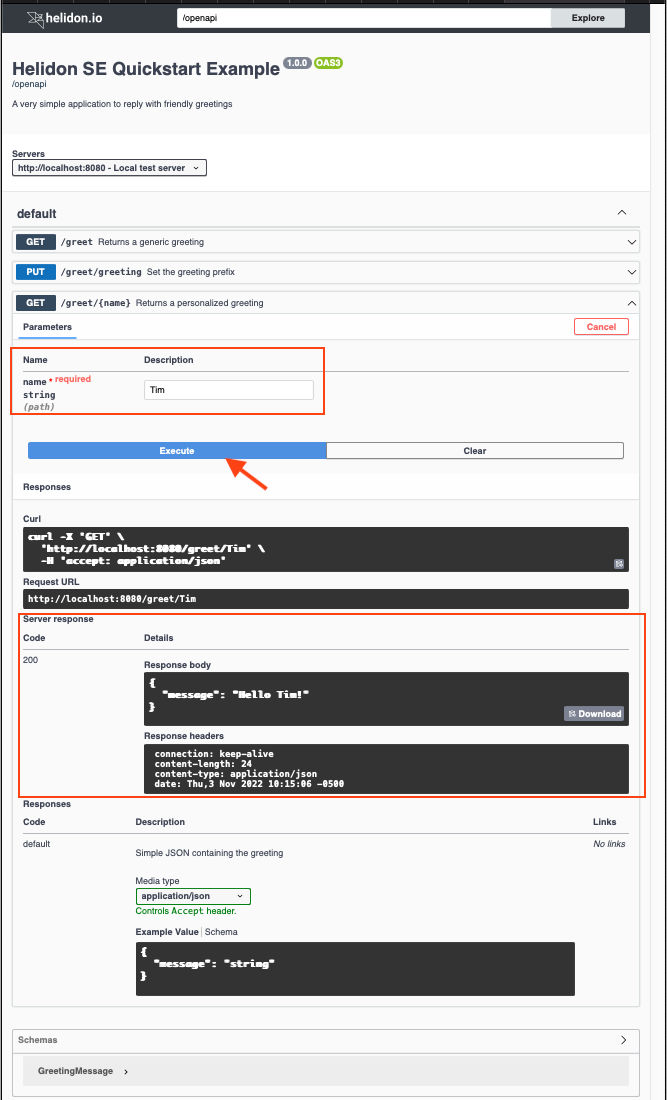Switch to the Schema tab

(x=222, y=932)
